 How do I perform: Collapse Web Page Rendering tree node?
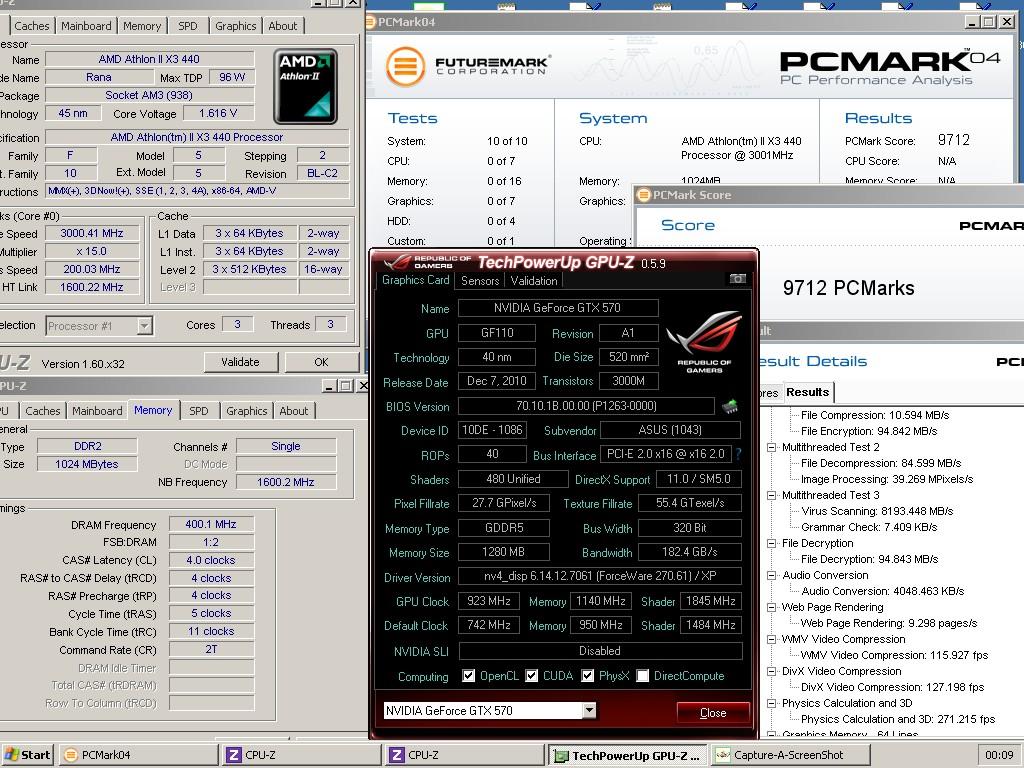pos(771,607)
